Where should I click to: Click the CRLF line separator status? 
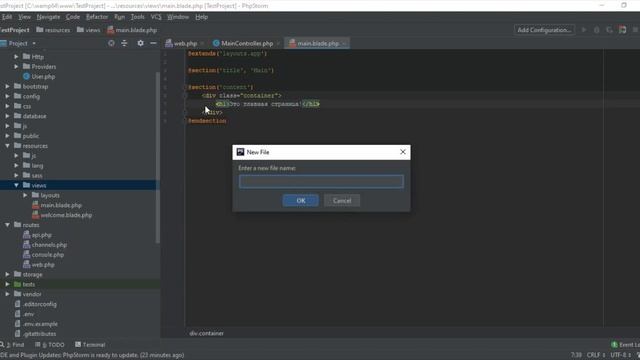(x=596, y=355)
